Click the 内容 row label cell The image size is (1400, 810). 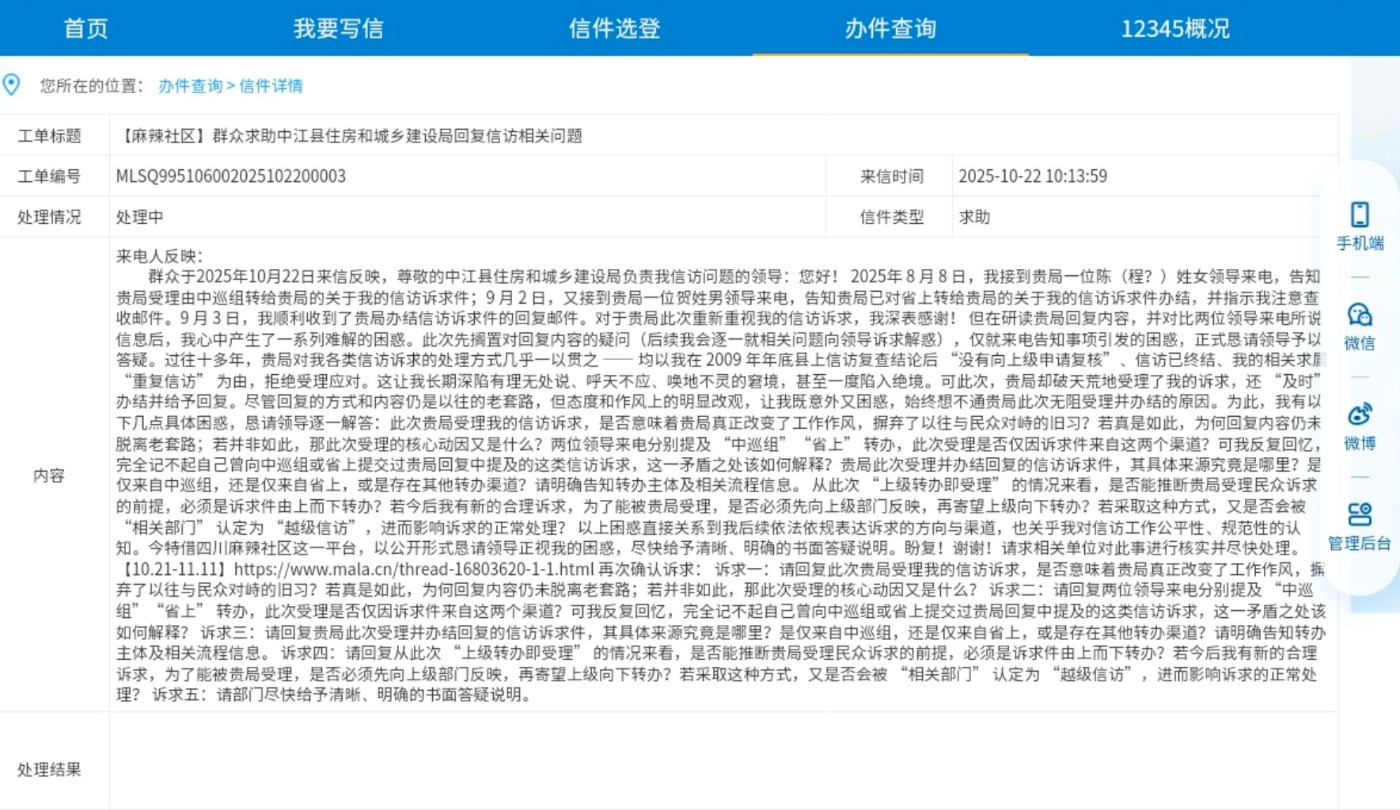tap(49, 475)
